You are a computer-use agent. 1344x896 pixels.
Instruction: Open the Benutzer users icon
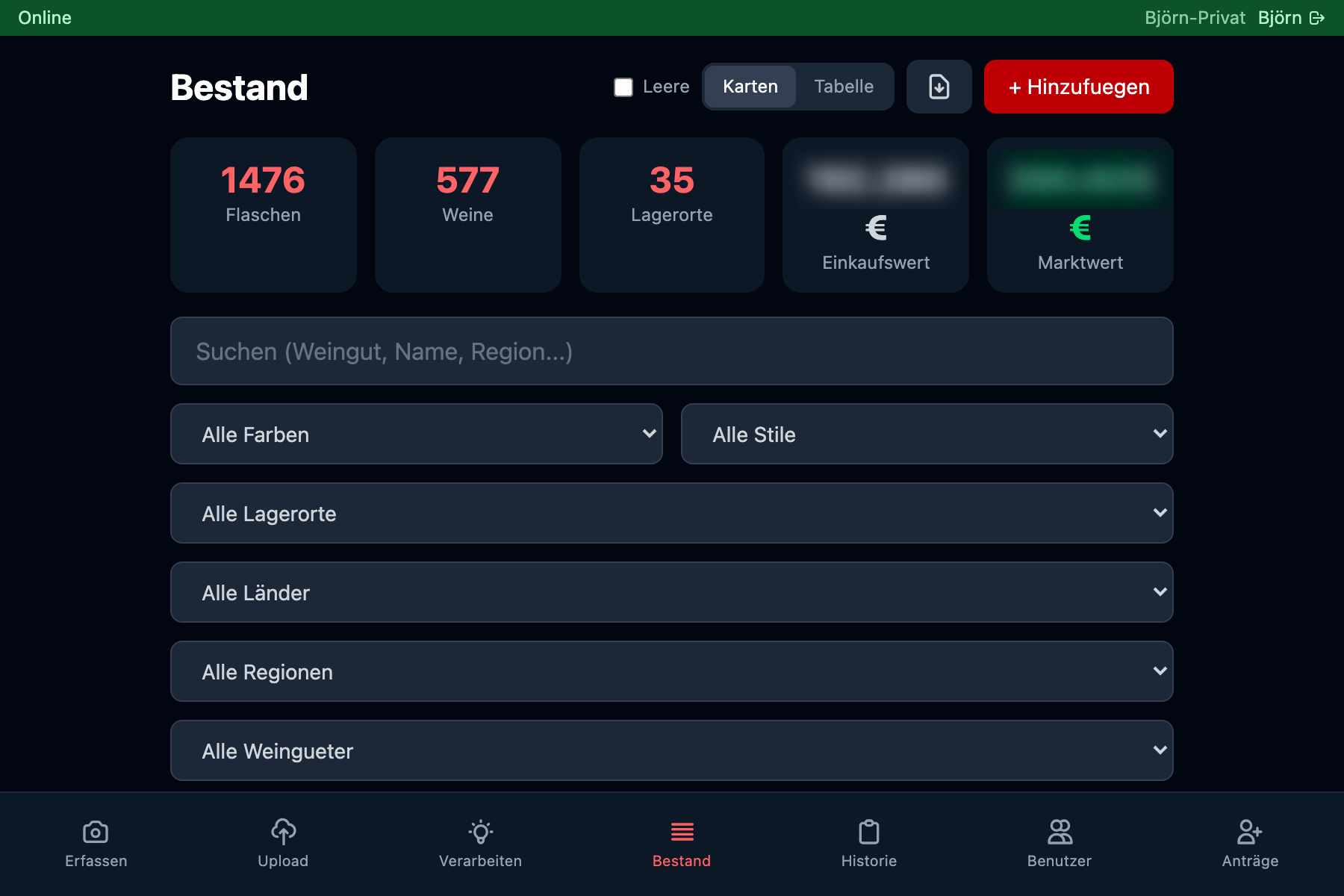click(x=1060, y=831)
